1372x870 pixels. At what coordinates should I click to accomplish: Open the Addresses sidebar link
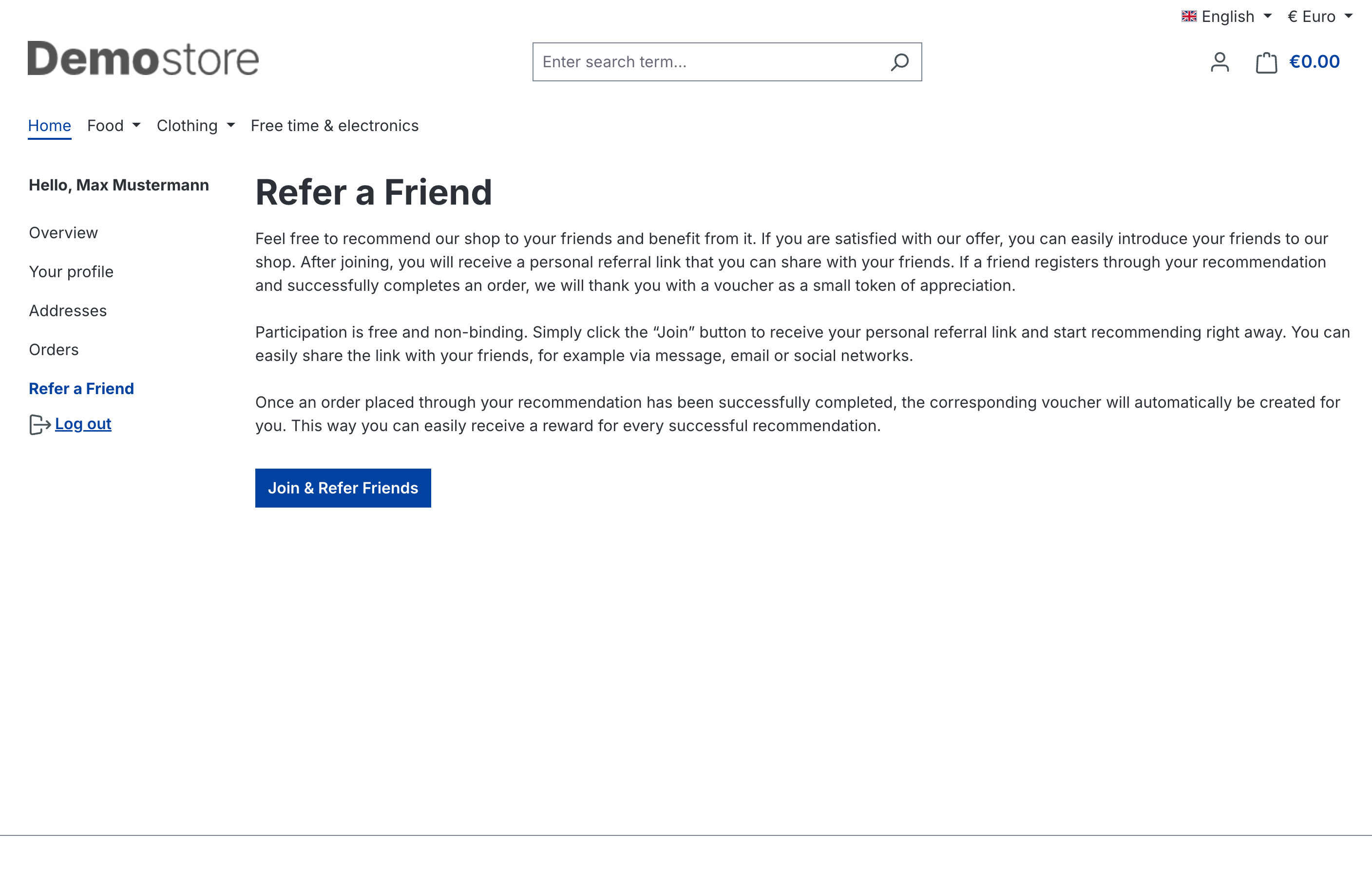pyautogui.click(x=68, y=310)
